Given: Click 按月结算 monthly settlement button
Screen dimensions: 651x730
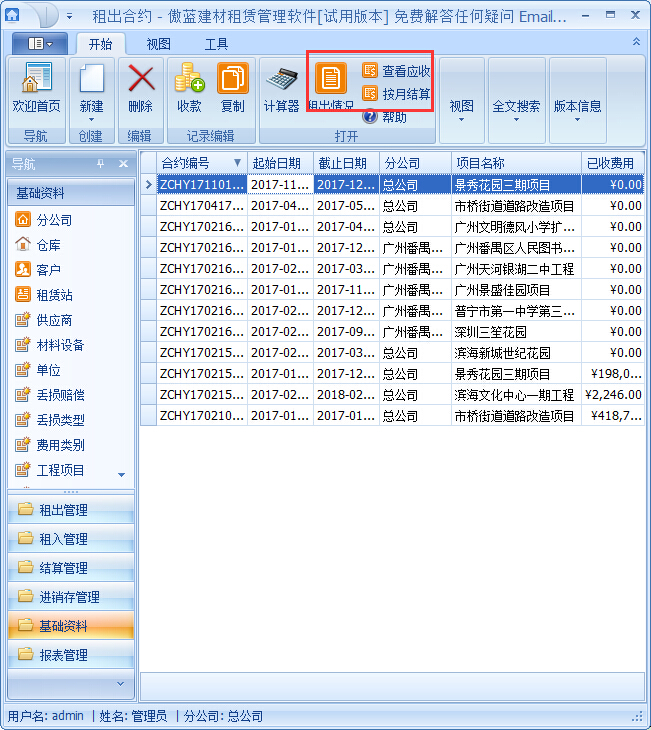Looking at the screenshot, I should [x=397, y=94].
